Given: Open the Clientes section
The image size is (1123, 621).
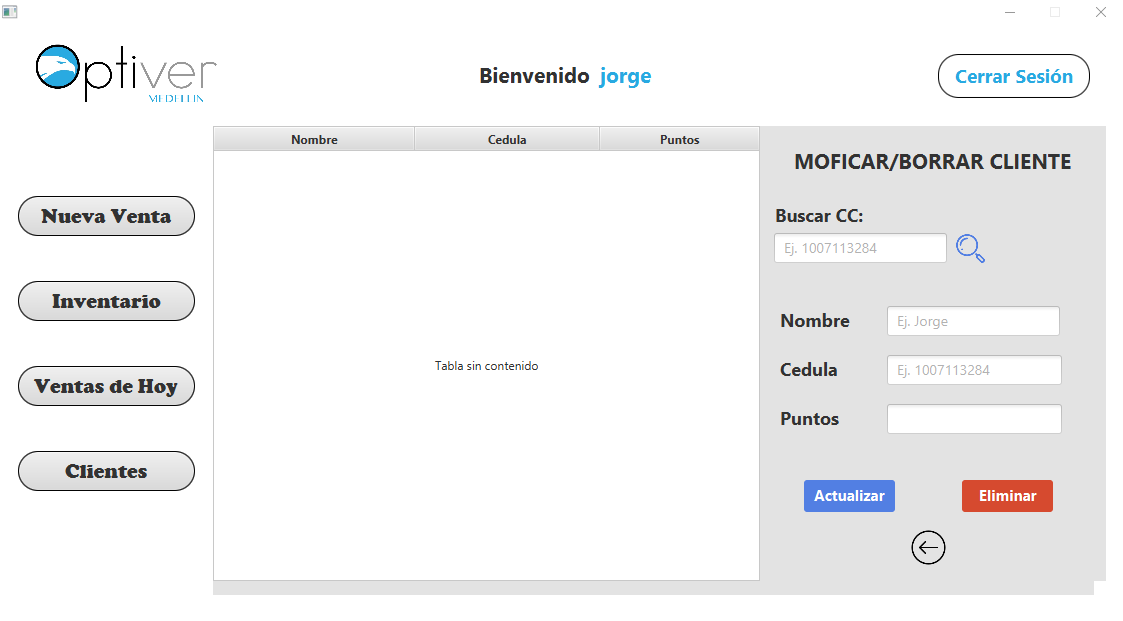Looking at the screenshot, I should point(106,470).
